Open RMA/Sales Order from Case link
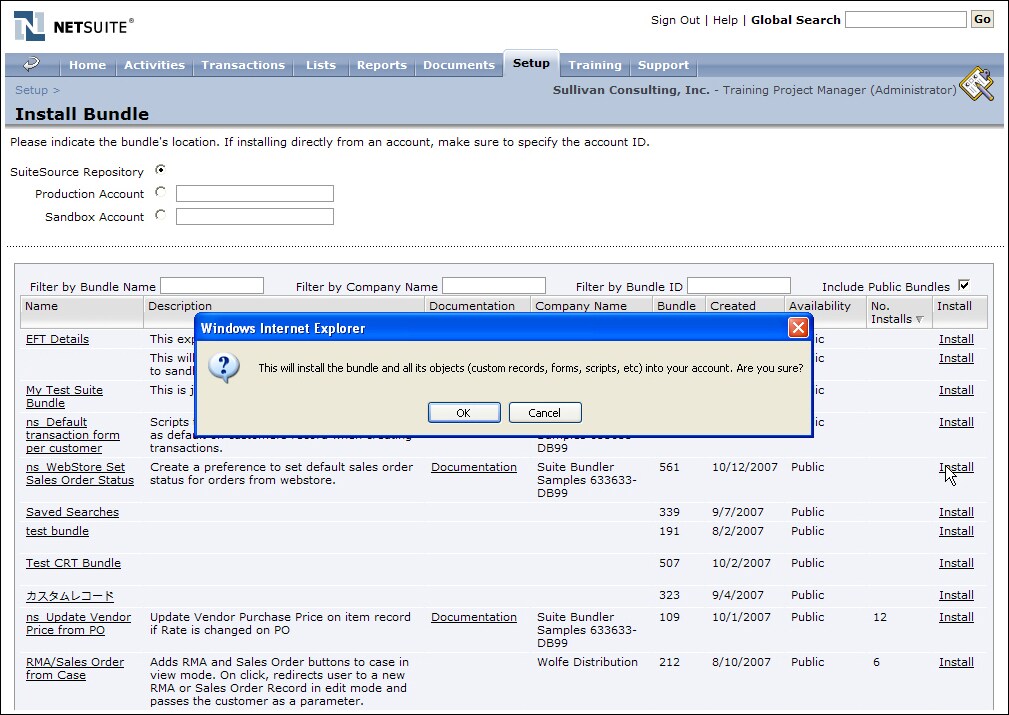This screenshot has height=715, width=1009. tap(75, 669)
